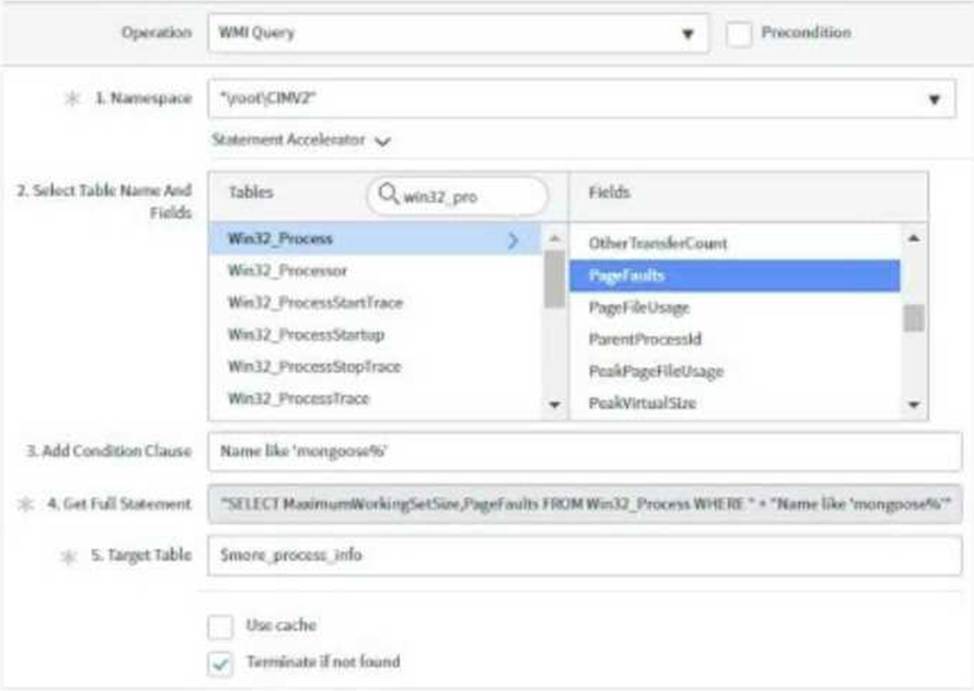
Task: Click the win32_pro table search box
Action: [458, 196]
